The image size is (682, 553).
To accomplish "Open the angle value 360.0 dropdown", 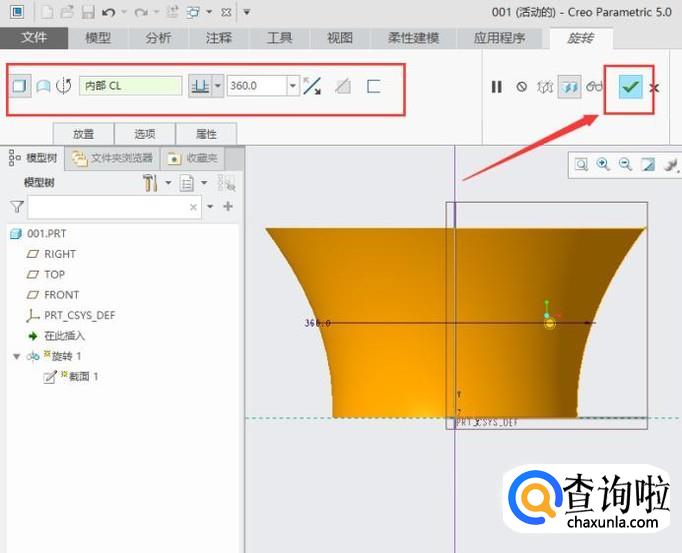I will coord(293,86).
